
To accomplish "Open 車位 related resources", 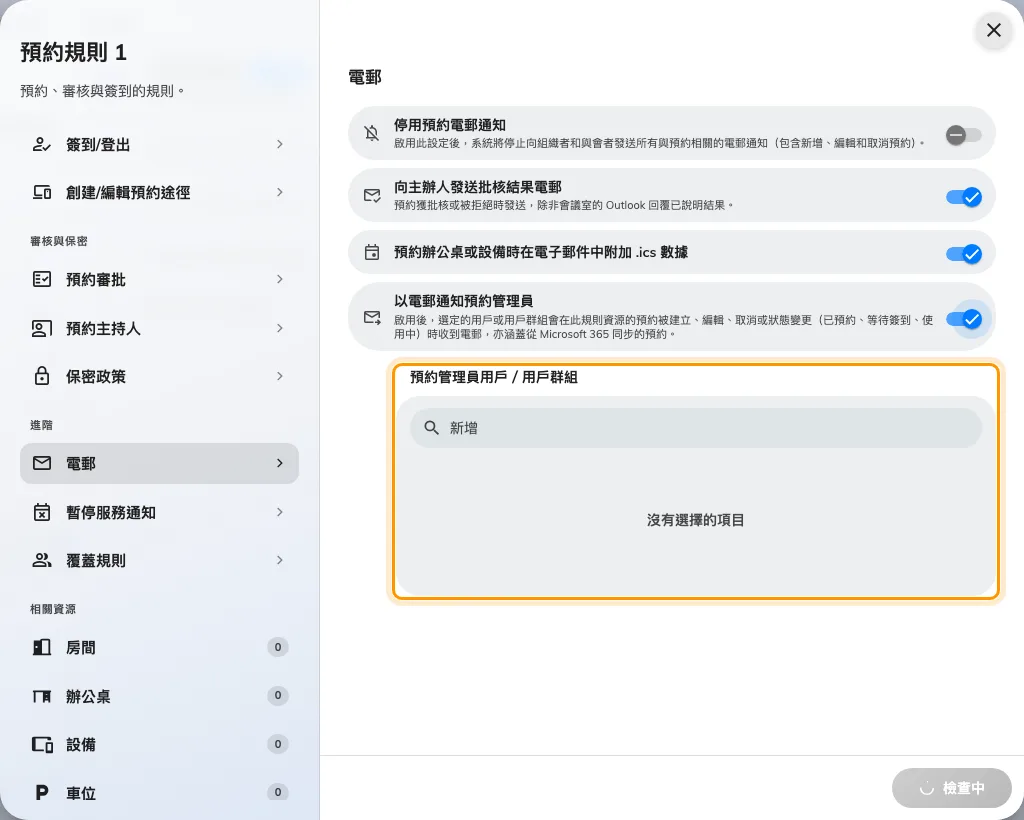I will coord(159,793).
